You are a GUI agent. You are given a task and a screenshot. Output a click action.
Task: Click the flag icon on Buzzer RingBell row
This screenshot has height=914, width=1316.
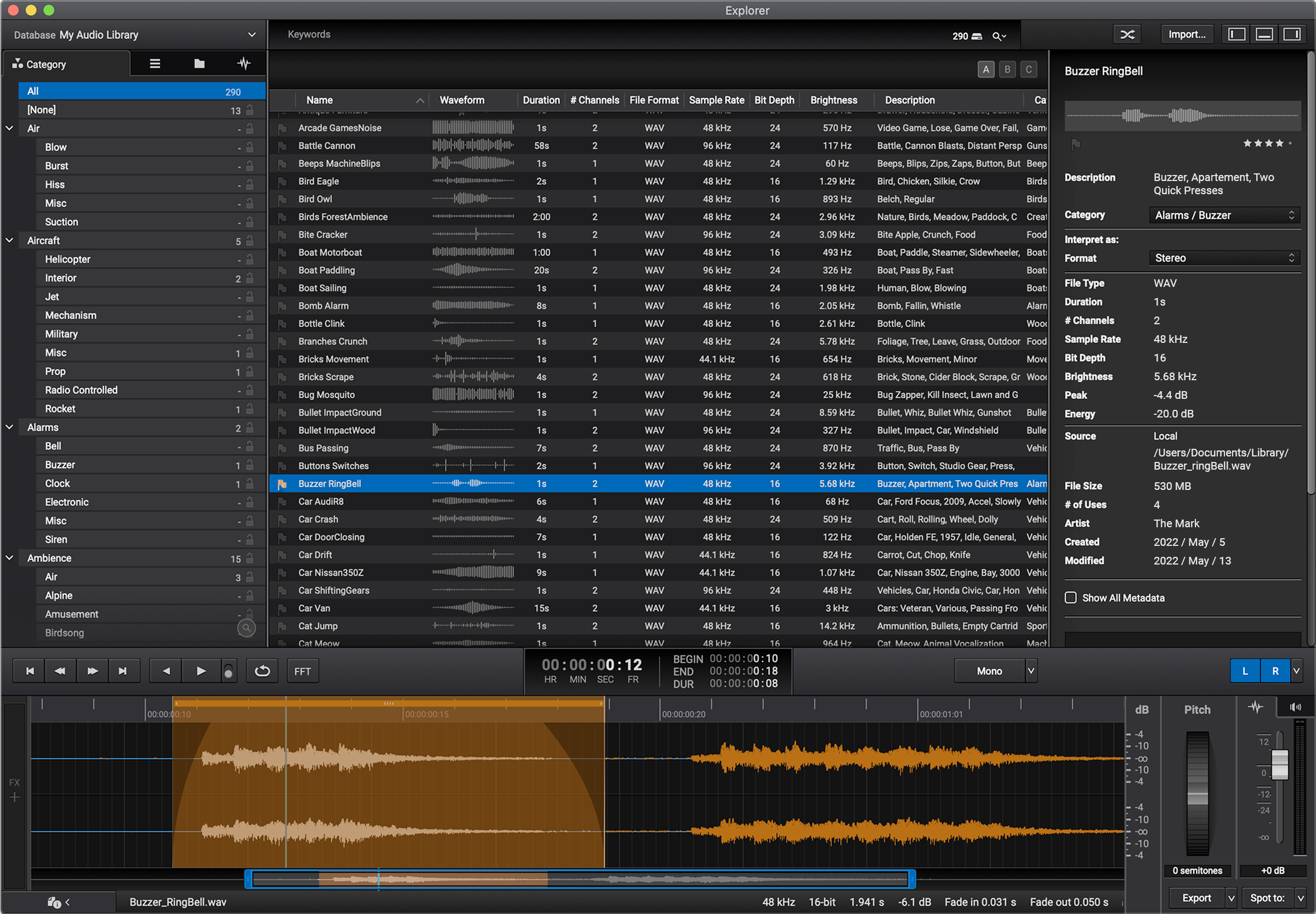click(282, 484)
